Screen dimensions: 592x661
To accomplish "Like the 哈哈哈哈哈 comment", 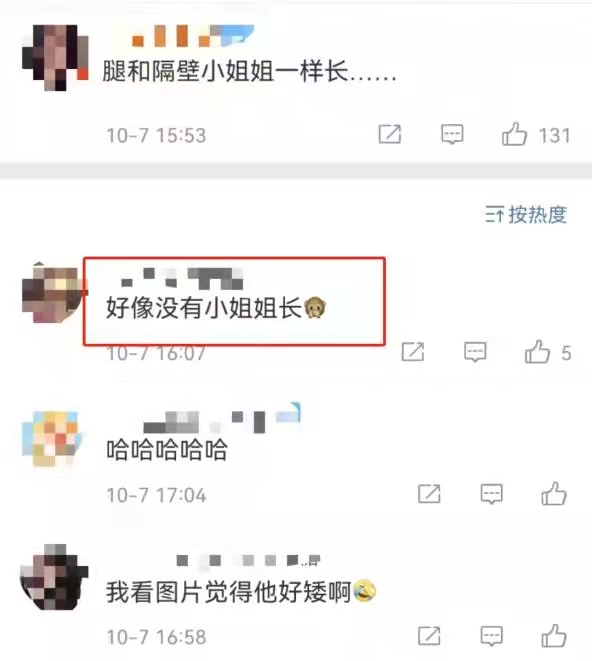I will point(554,494).
